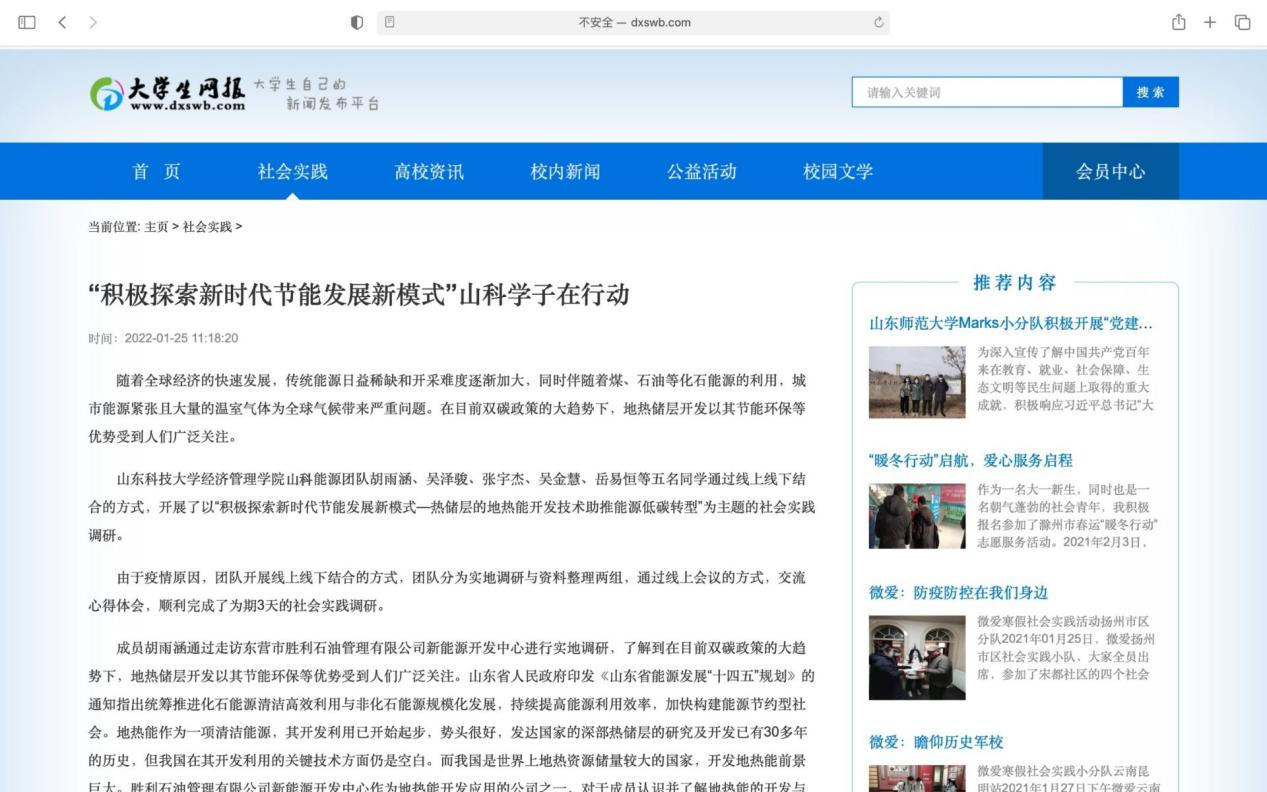Switch to the 高校资讯 tab
The width and height of the screenshot is (1267, 792).
click(x=429, y=171)
